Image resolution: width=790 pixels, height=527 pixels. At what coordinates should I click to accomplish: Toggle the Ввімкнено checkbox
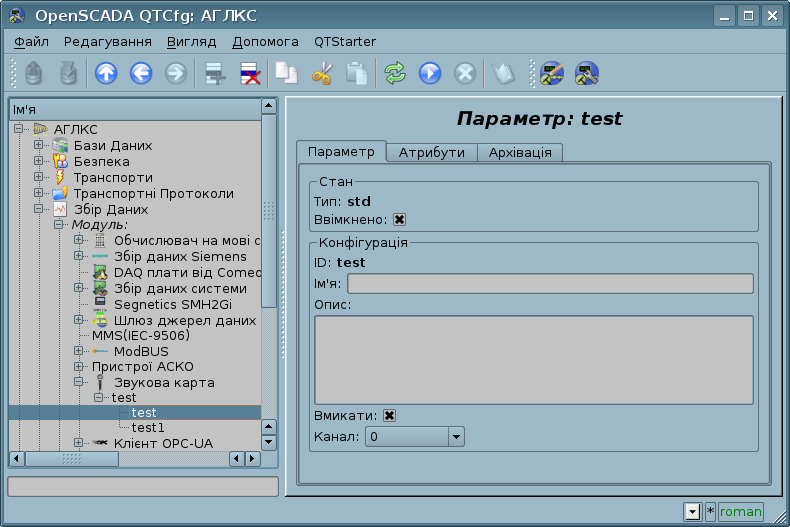[399, 220]
